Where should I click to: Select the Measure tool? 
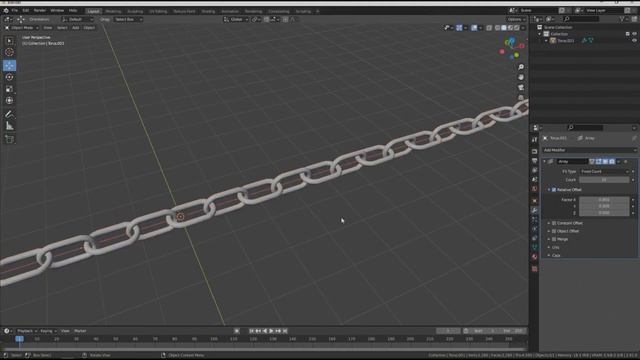tap(9, 126)
